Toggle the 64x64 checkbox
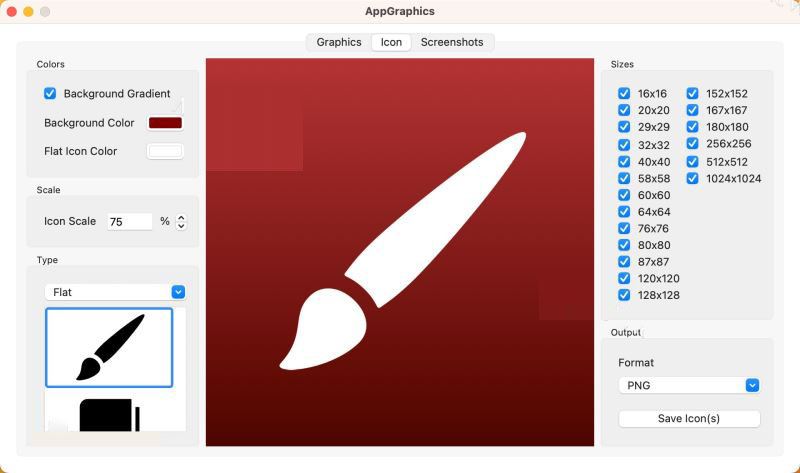The image size is (800, 473). pos(624,212)
